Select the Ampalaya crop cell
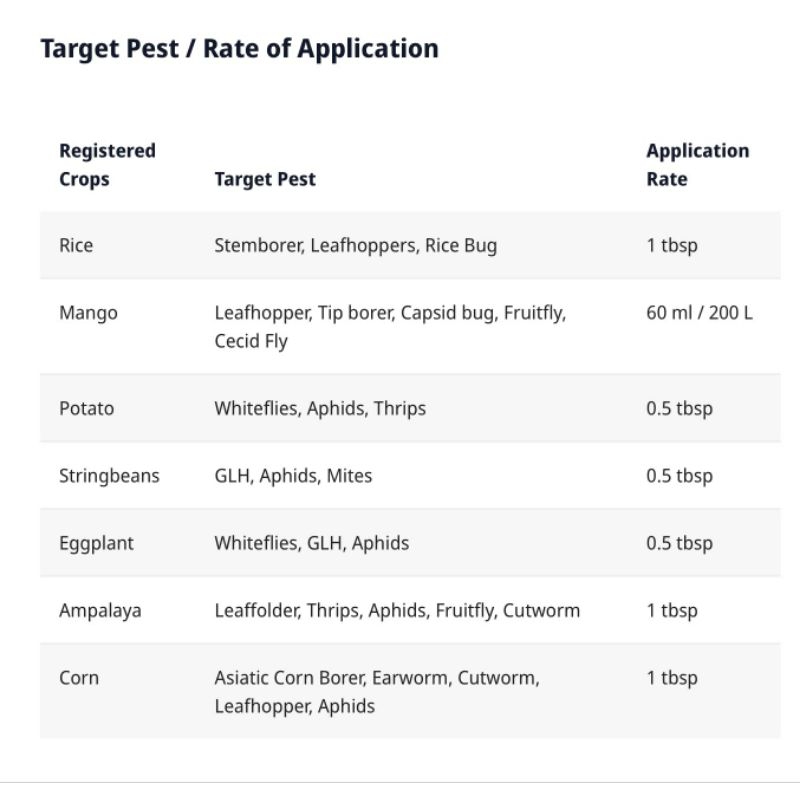 100,610
